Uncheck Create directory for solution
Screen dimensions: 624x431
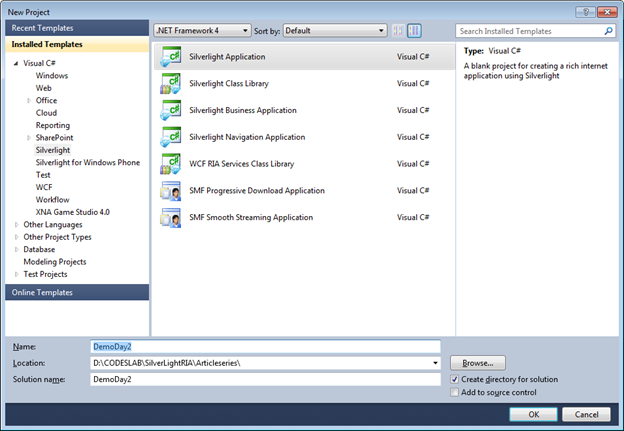click(456, 380)
